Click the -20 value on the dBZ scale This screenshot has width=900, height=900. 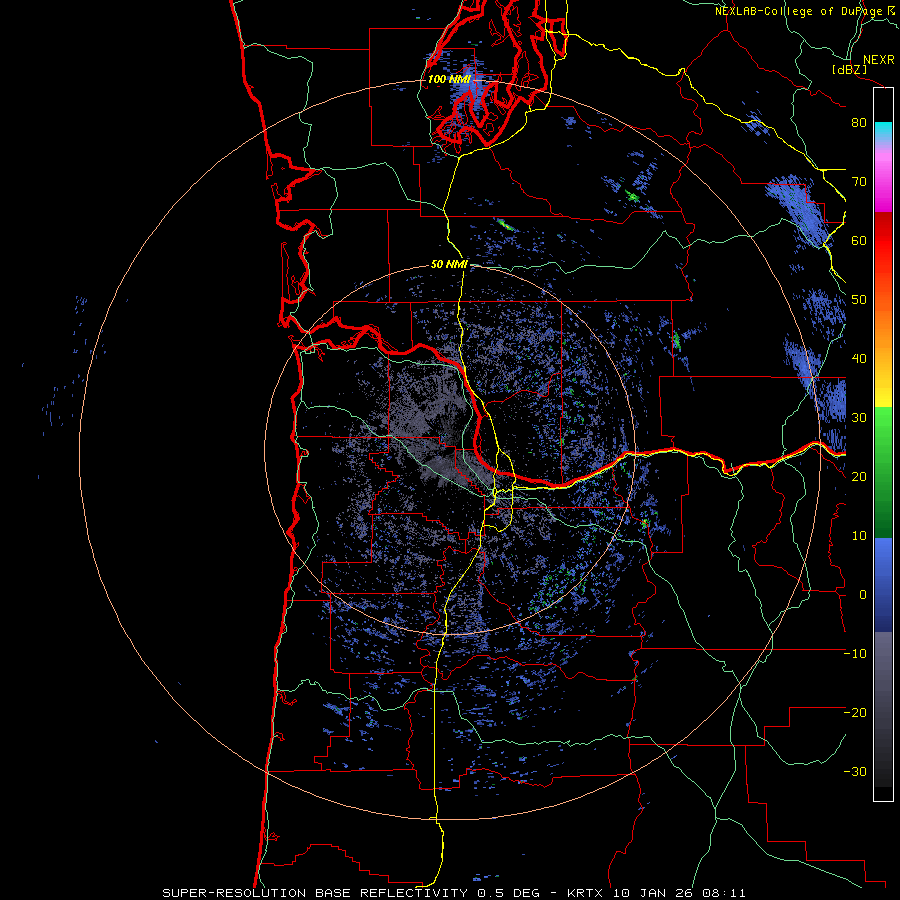pyautogui.click(x=855, y=713)
